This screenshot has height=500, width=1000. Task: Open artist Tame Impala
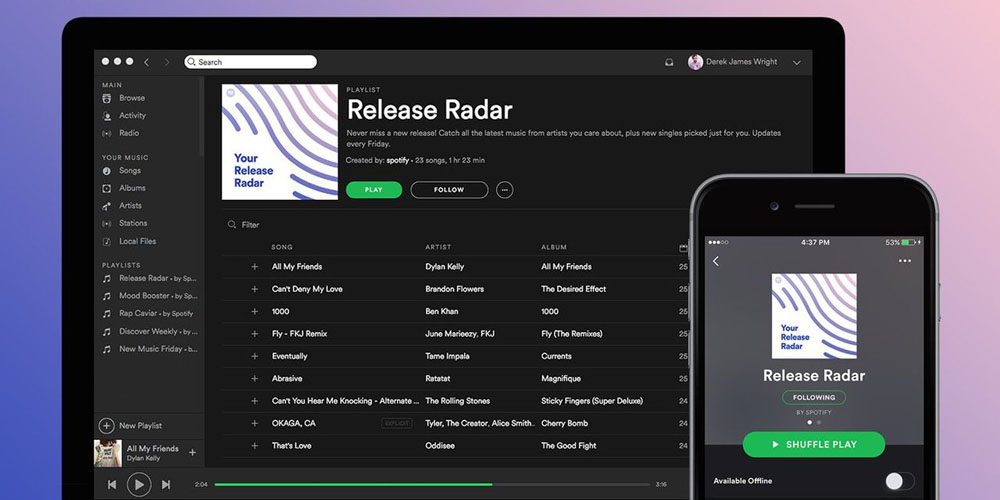tap(447, 356)
